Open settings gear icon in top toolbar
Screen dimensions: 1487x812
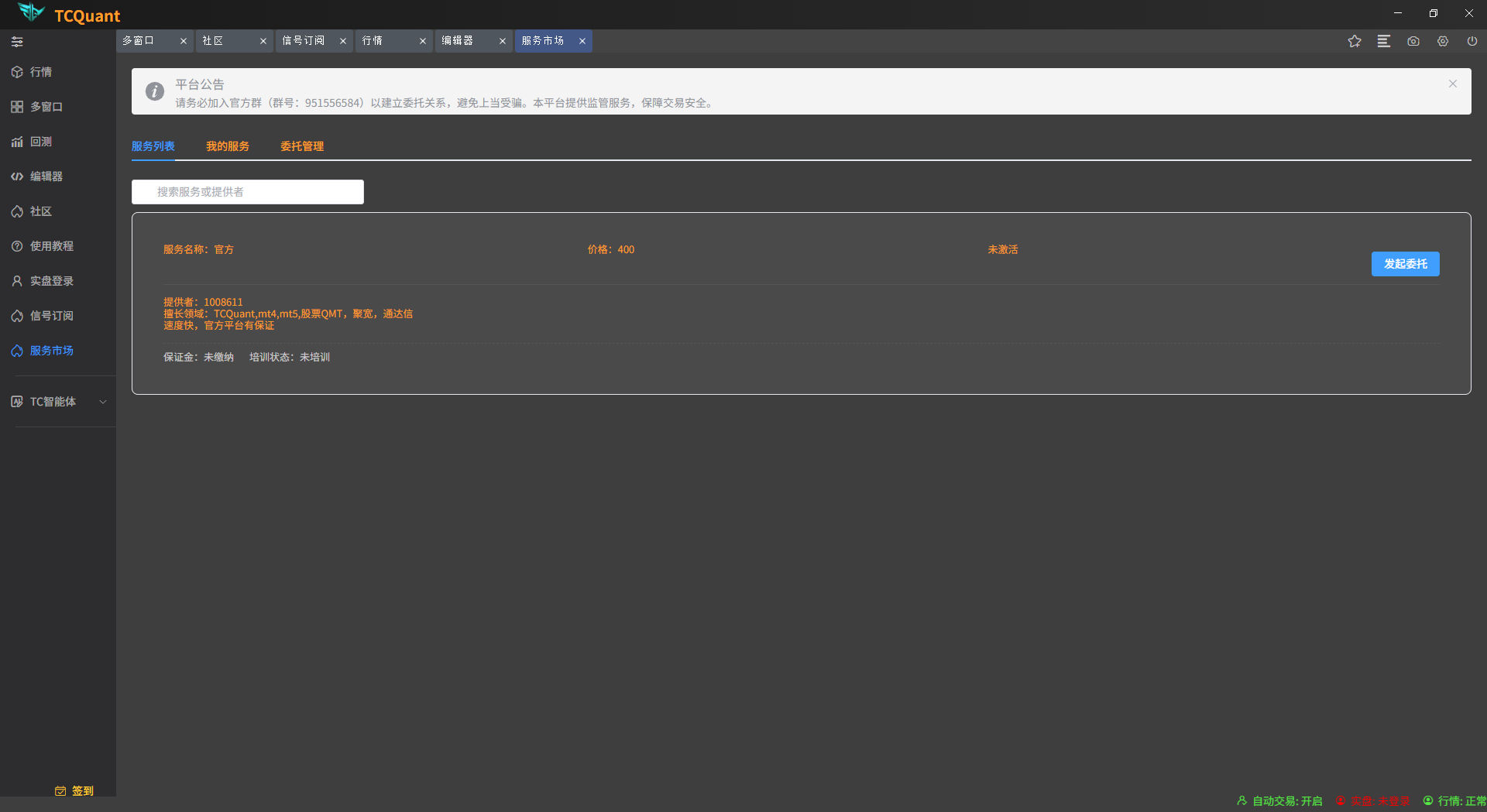pos(1443,42)
